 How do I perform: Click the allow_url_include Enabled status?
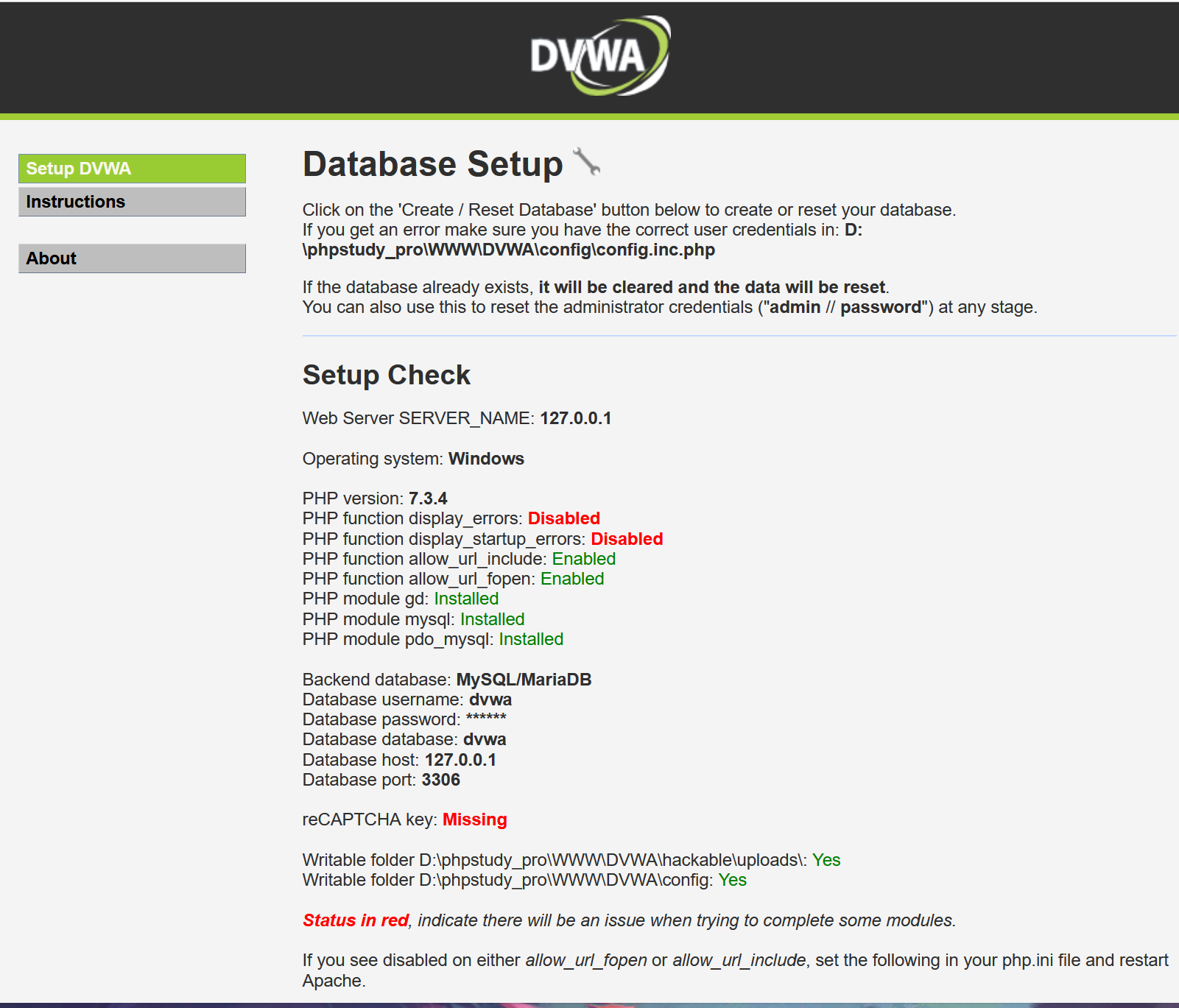pyautogui.click(x=584, y=559)
